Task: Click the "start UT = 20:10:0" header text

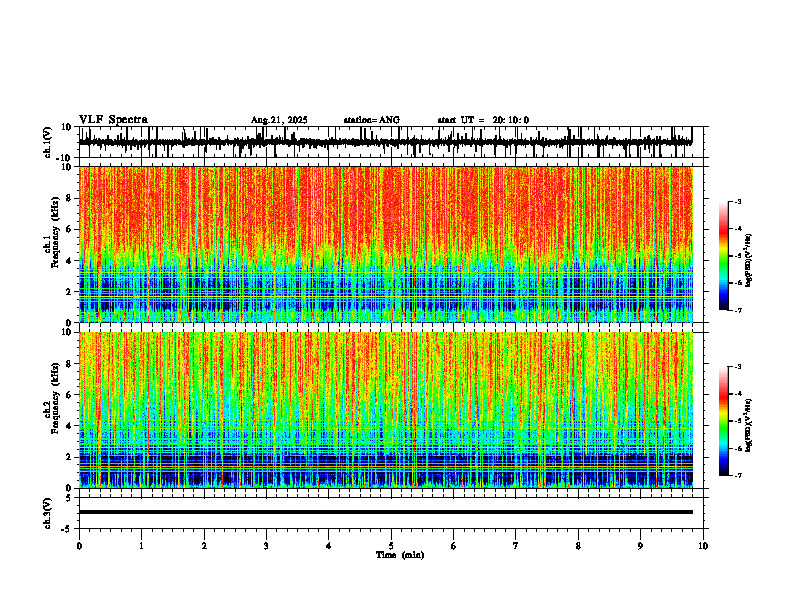Action: [483, 120]
